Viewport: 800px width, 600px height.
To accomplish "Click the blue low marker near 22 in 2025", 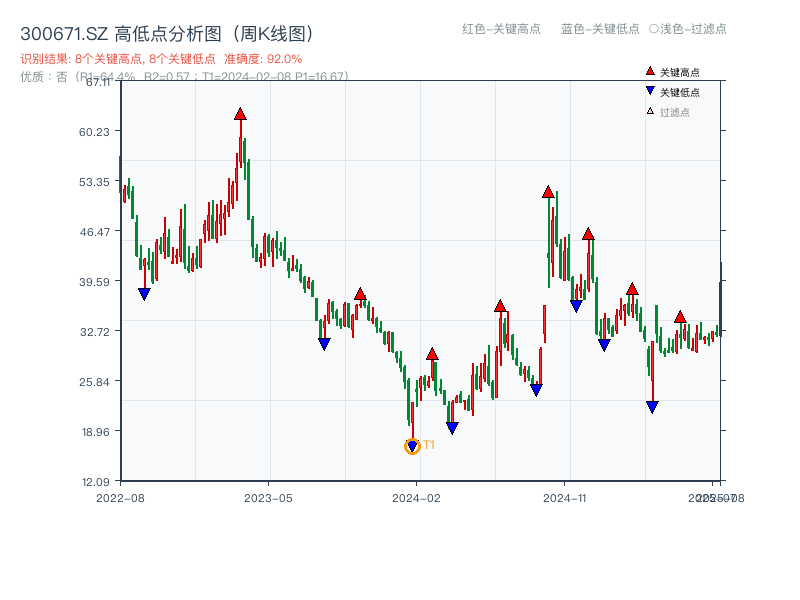I will pyautogui.click(x=652, y=407).
